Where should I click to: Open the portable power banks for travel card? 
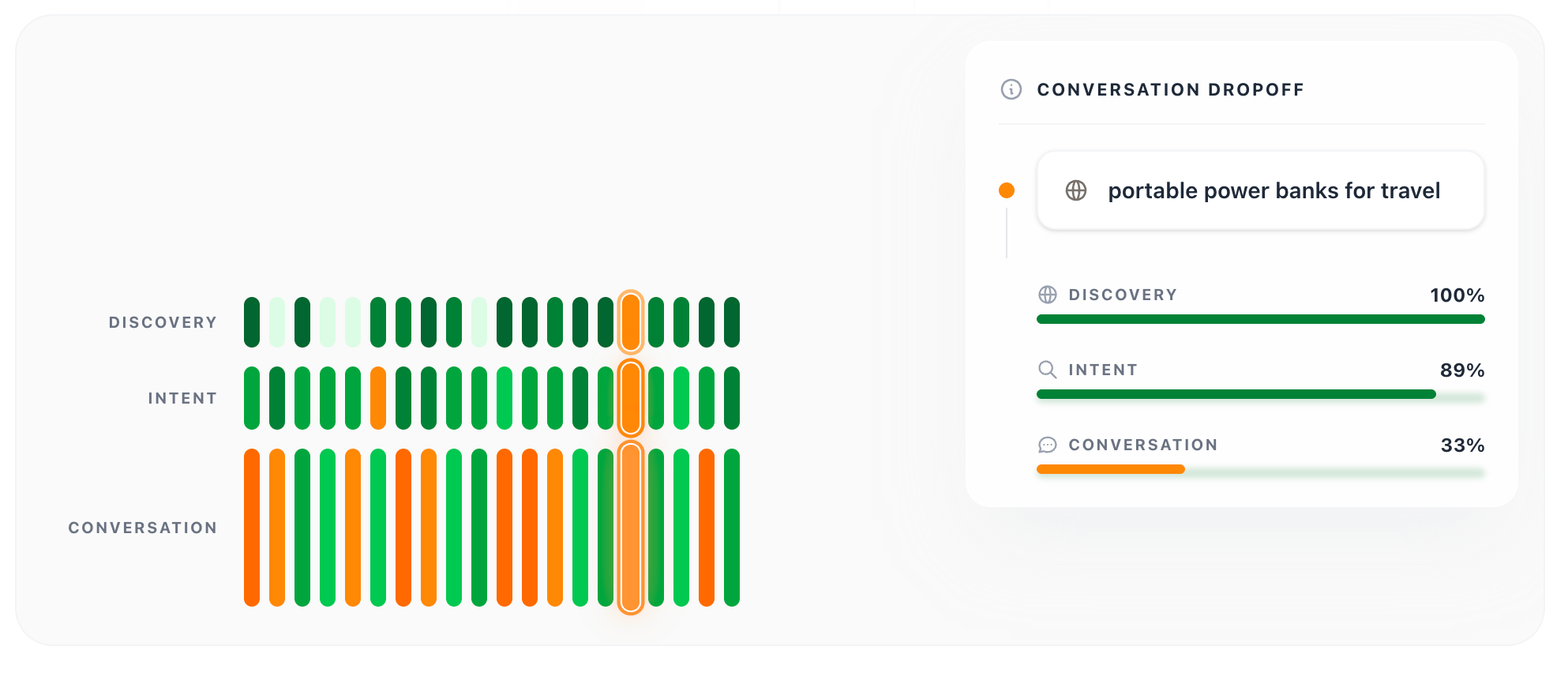(1261, 190)
